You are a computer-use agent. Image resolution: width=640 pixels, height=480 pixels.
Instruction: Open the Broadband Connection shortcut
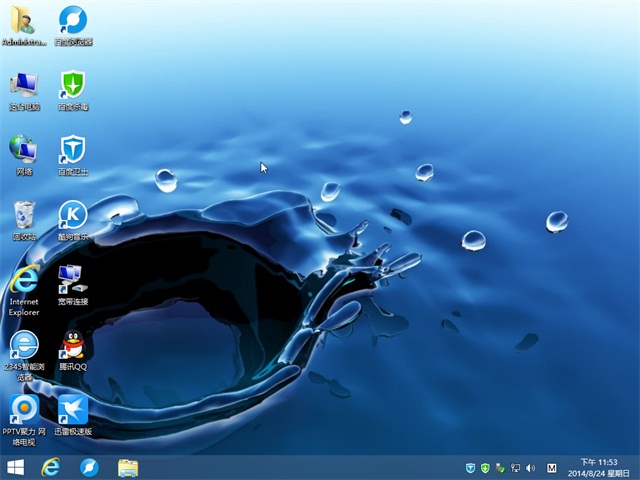[72, 279]
